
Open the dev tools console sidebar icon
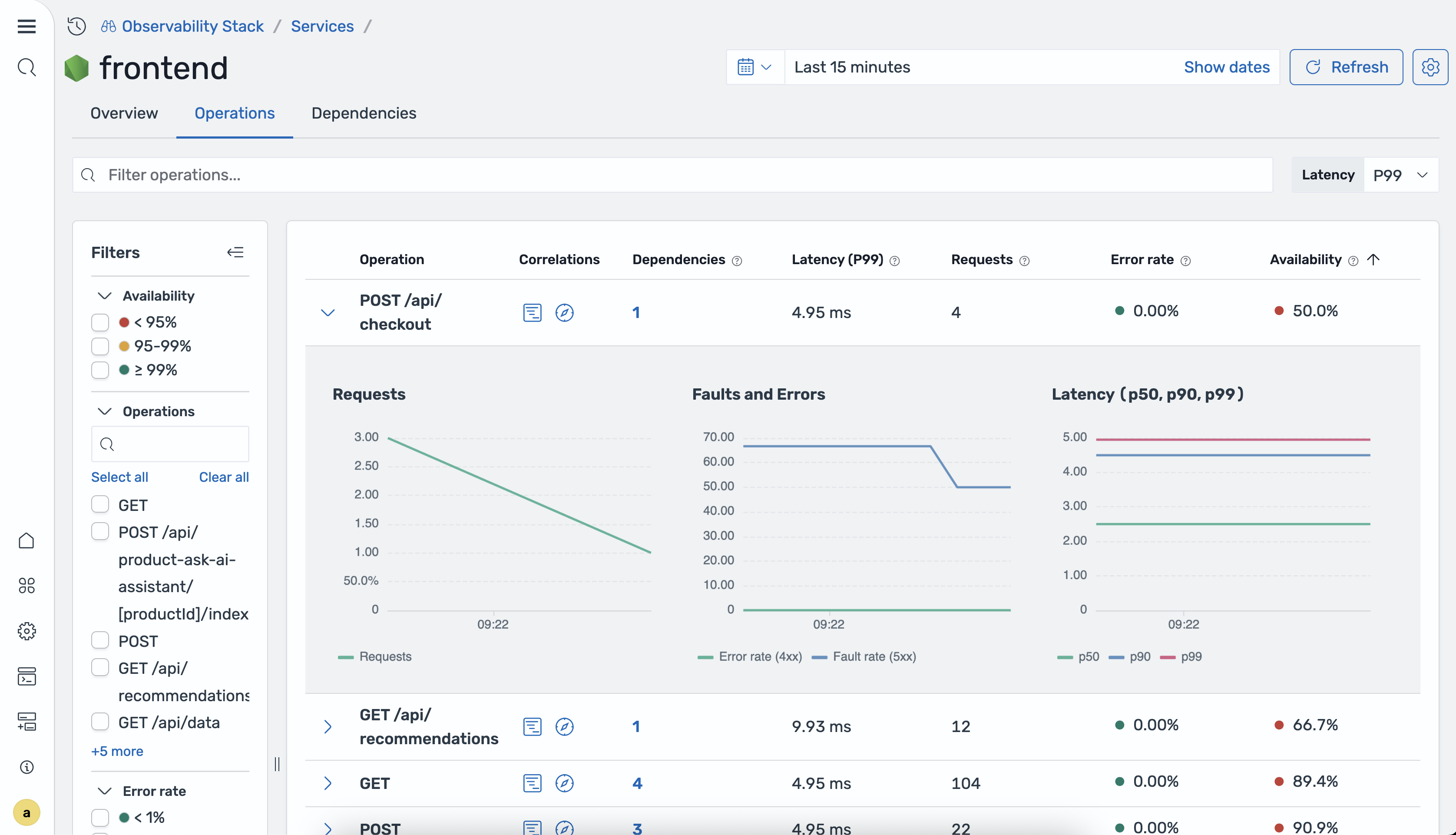coord(26,676)
